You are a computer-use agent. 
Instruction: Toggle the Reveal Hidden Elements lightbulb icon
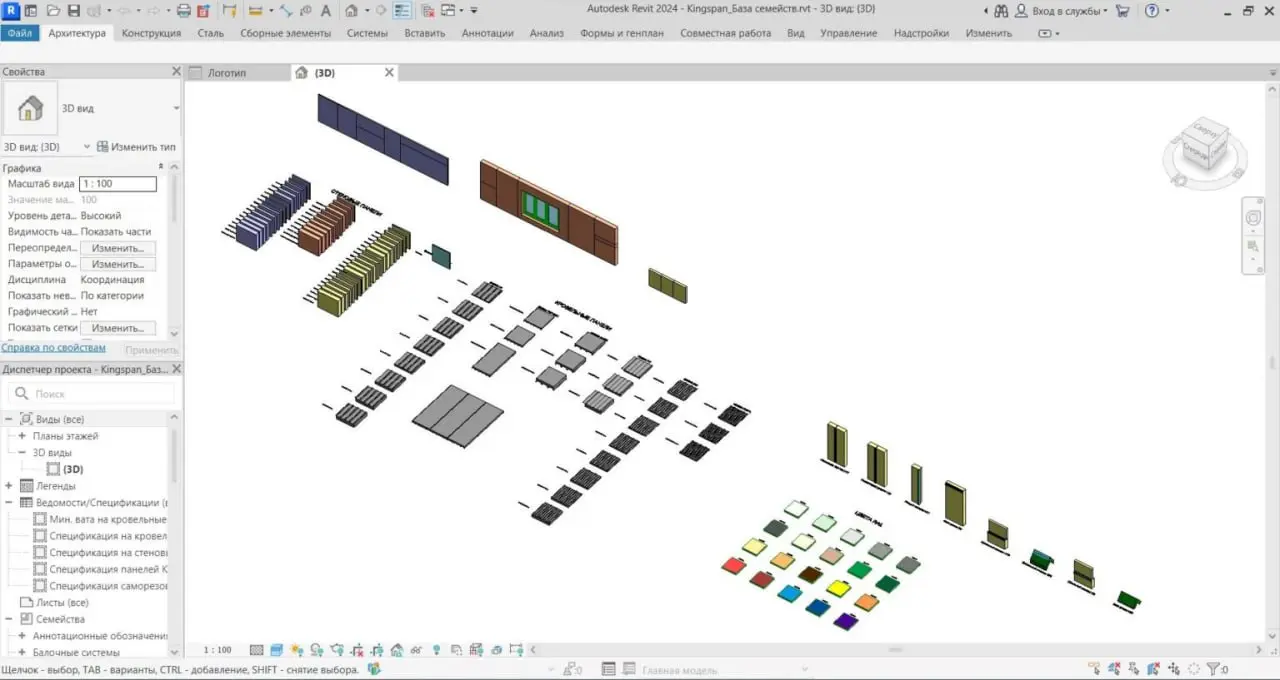coord(436,650)
